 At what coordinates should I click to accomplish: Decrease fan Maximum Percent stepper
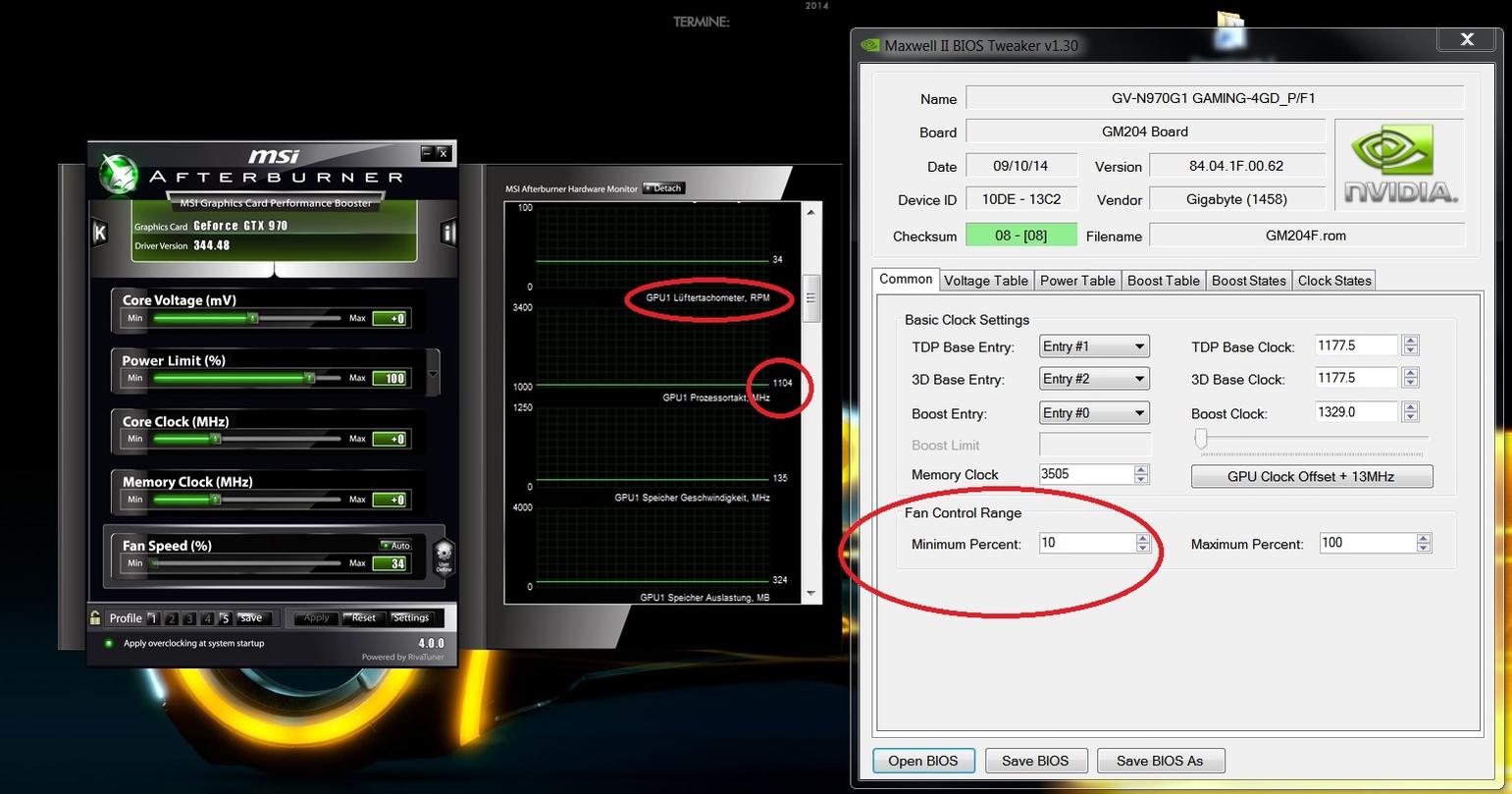[1425, 548]
